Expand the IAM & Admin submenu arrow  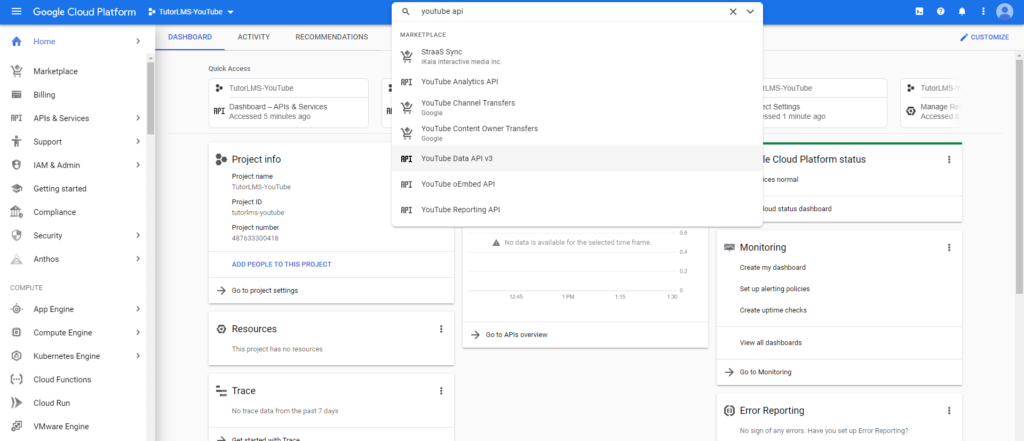pos(138,165)
